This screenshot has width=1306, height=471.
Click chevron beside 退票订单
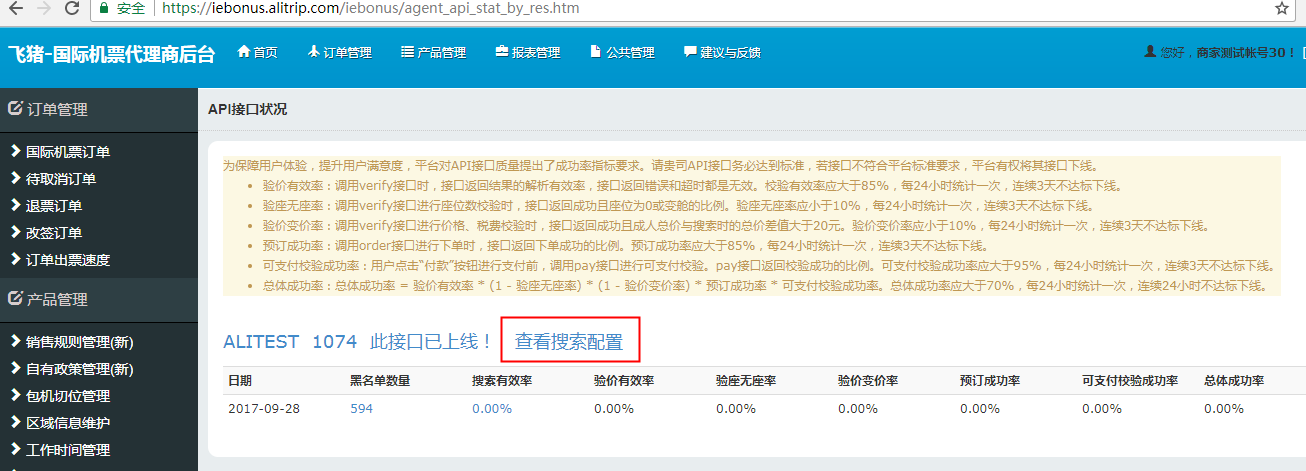click(x=15, y=205)
